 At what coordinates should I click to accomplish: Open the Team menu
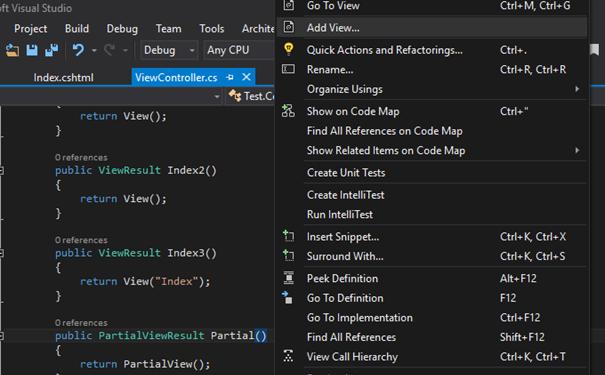click(168, 29)
